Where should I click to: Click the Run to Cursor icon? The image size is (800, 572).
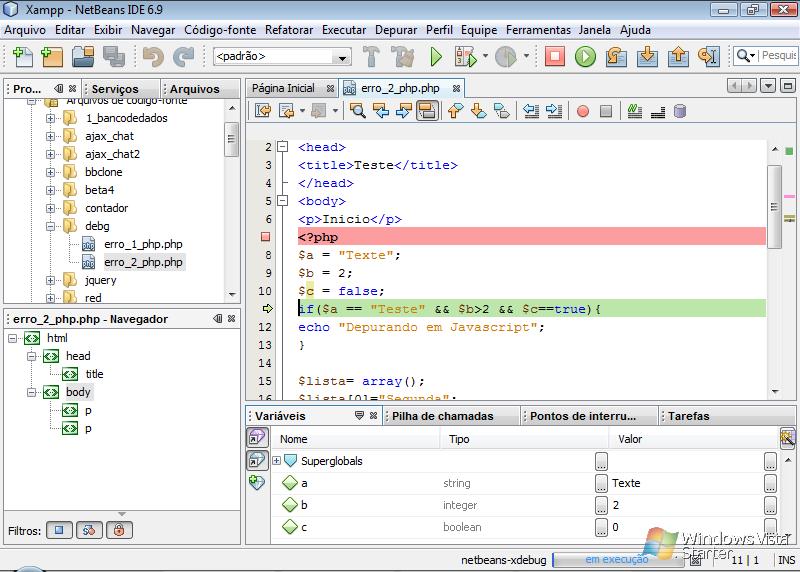click(709, 56)
